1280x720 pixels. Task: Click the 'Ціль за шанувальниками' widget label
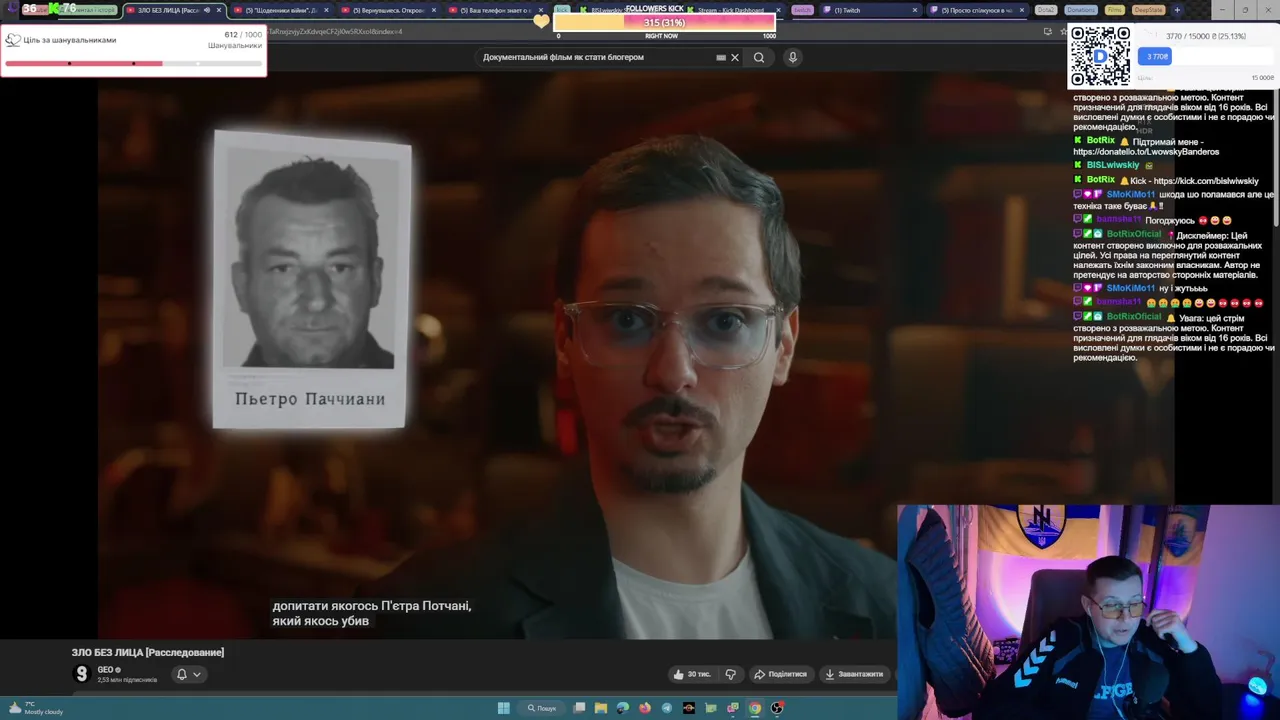(70, 40)
